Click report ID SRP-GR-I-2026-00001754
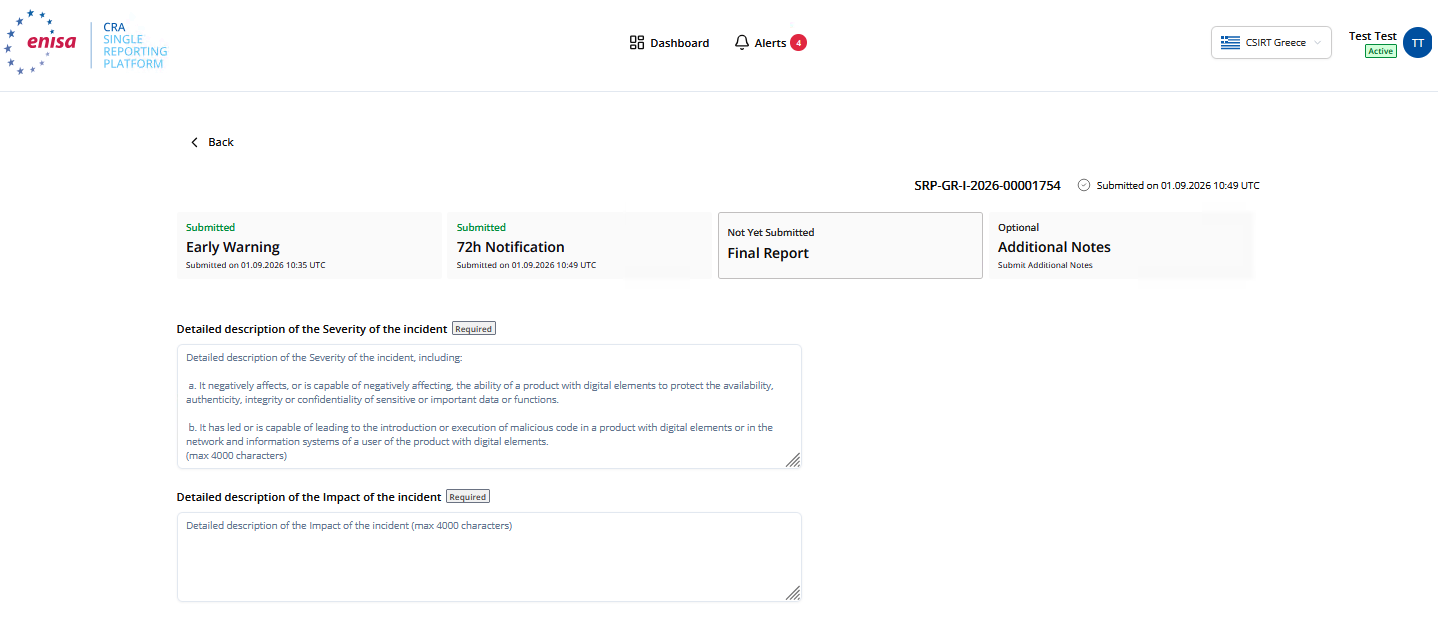Screen dimensions: 1438x618 987,186
